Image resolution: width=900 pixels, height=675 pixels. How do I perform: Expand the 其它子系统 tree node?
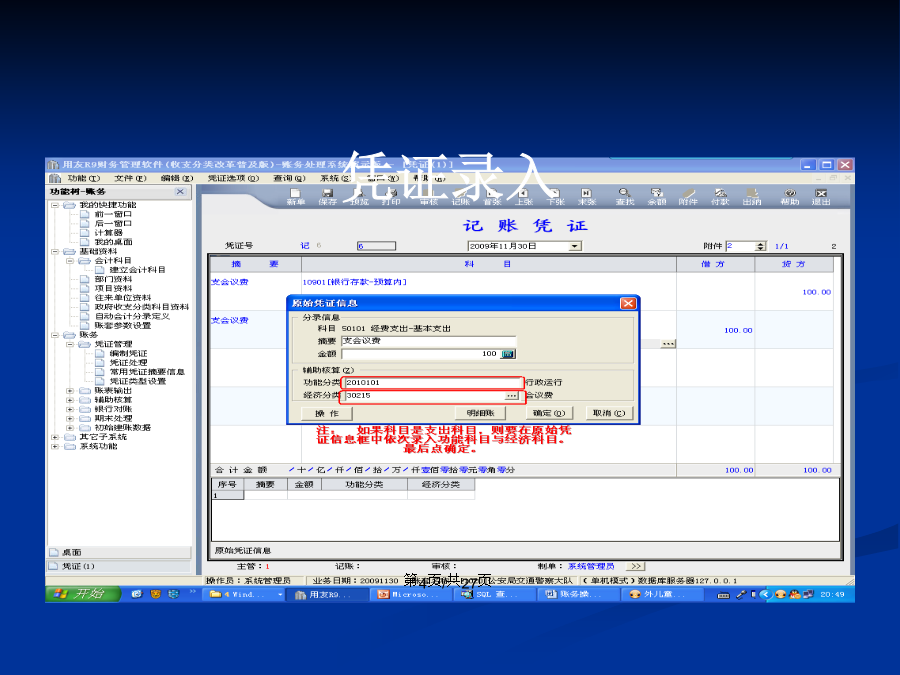[55, 437]
